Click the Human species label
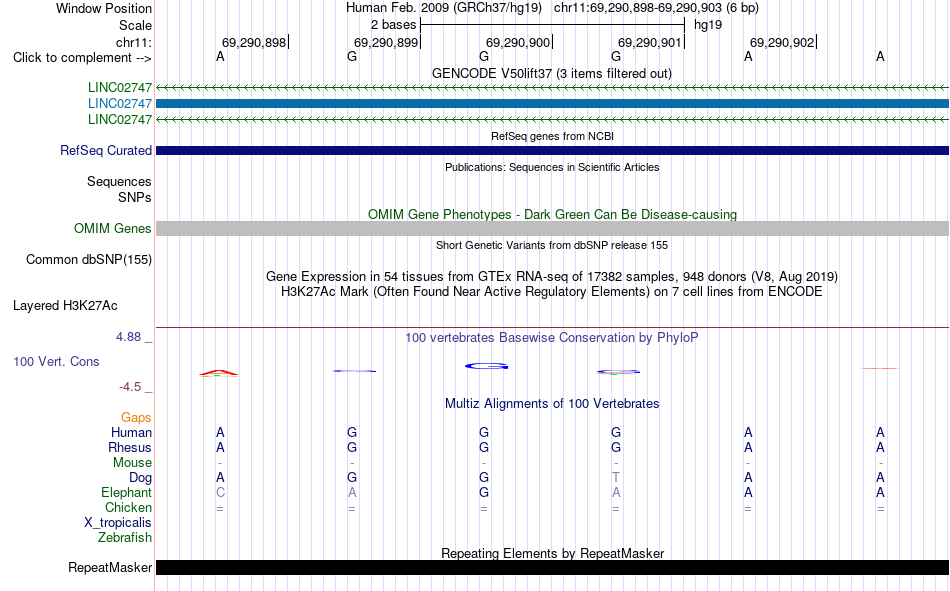The width and height of the screenshot is (950, 591). [x=131, y=432]
